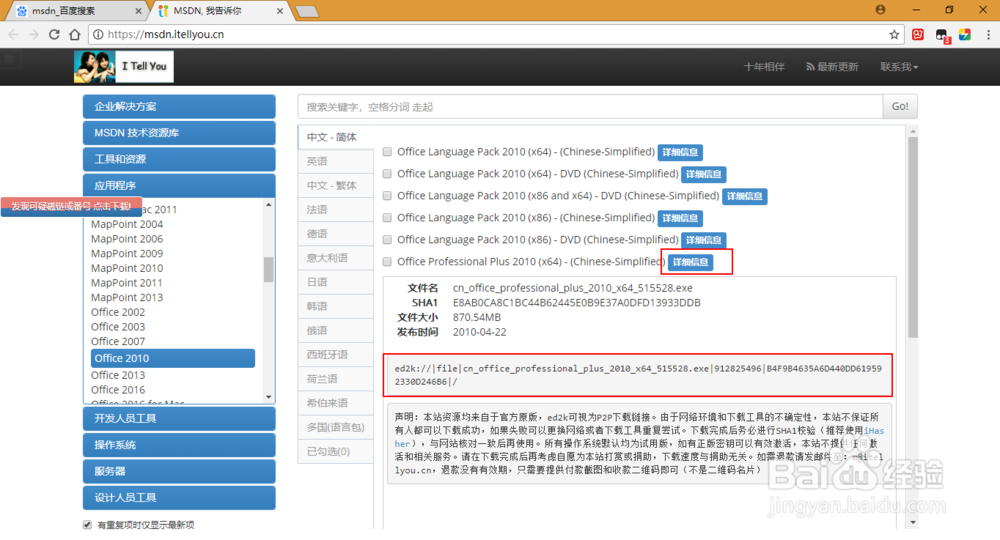Expand 联系我 dropdown menu
Image resolution: width=1000 pixels, height=540 pixels.
pos(899,67)
